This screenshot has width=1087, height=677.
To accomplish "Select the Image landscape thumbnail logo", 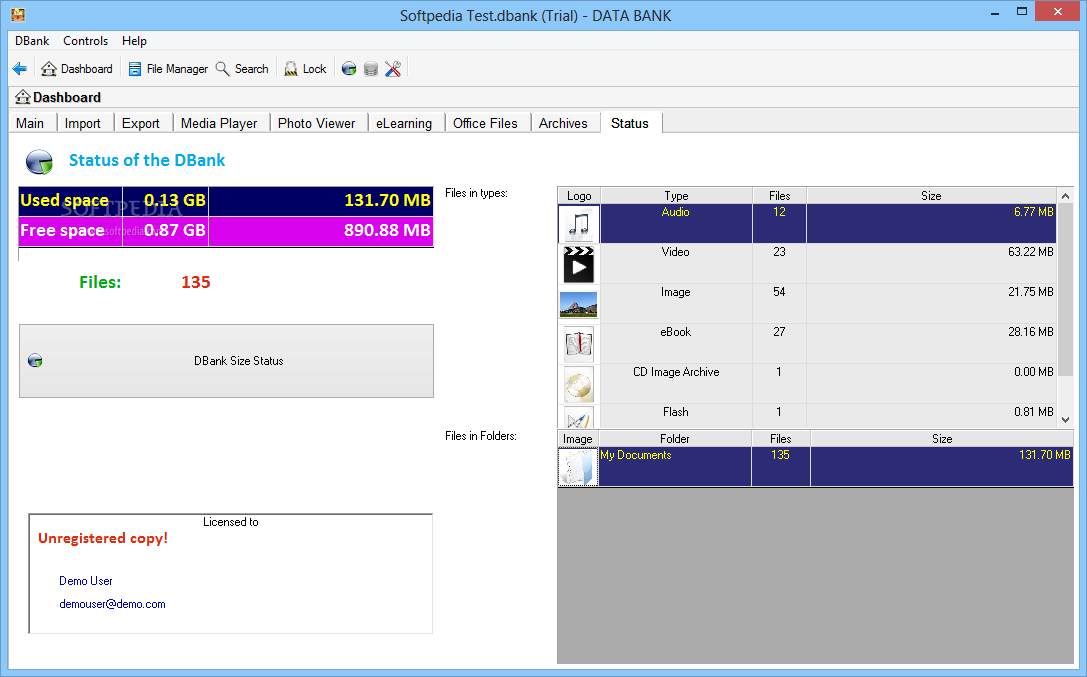I will [578, 304].
